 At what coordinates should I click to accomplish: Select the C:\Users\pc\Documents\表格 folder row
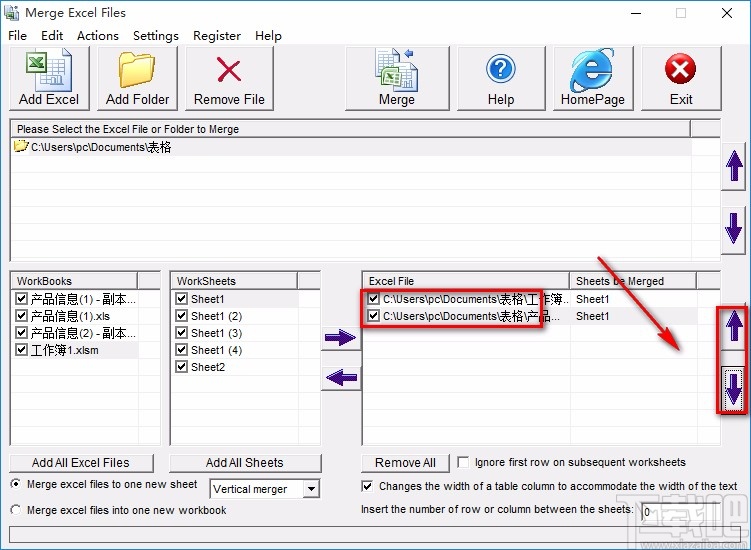pyautogui.click(x=351, y=147)
